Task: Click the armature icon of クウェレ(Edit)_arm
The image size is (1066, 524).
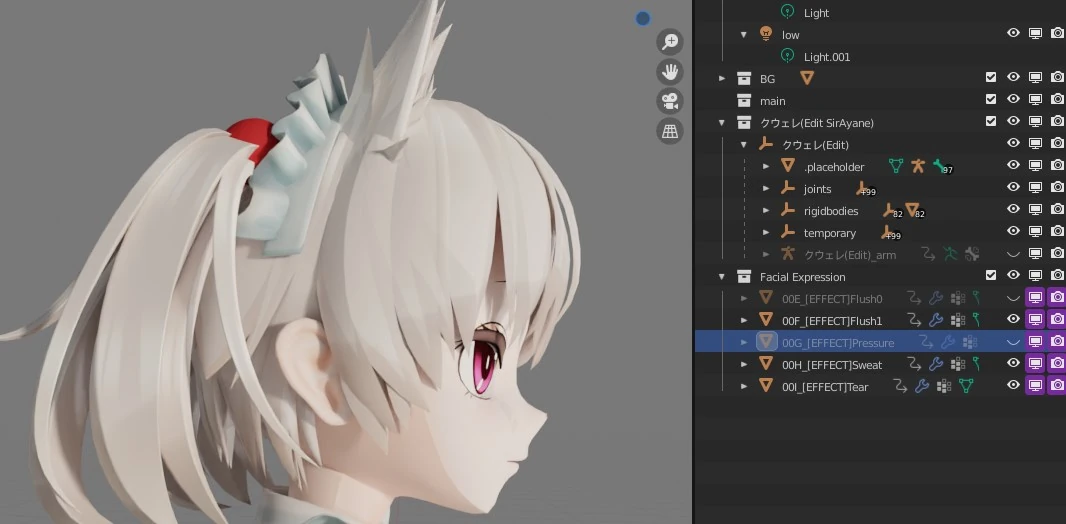Action: coord(788,254)
